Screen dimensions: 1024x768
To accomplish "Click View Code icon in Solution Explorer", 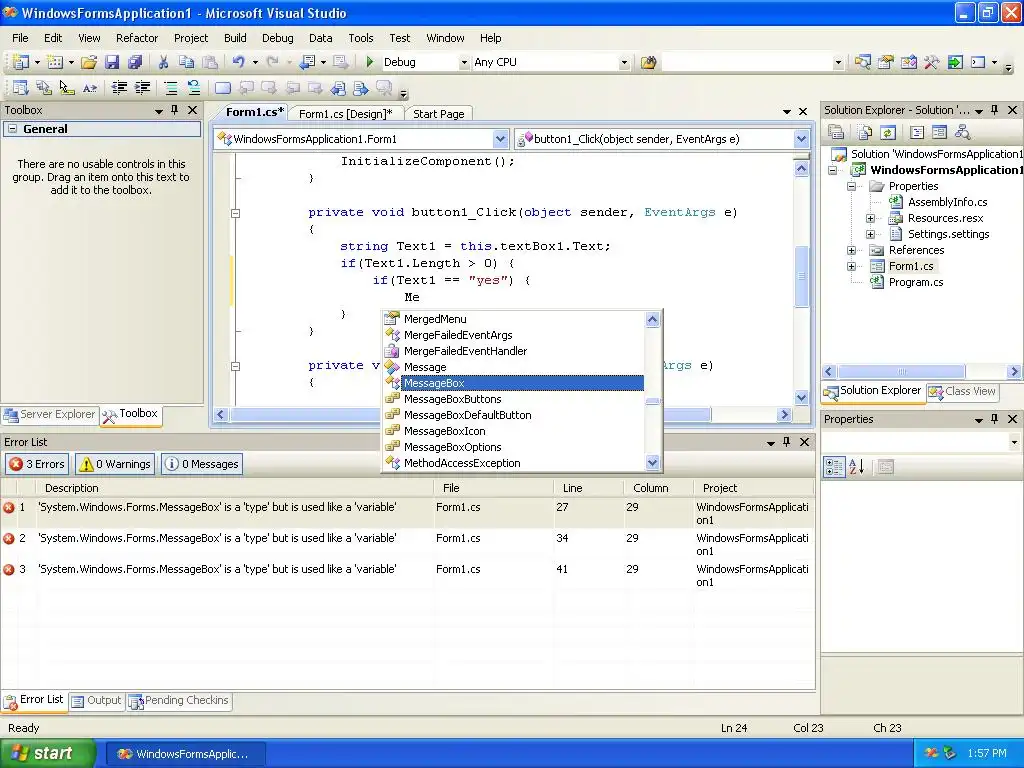I will point(917,133).
